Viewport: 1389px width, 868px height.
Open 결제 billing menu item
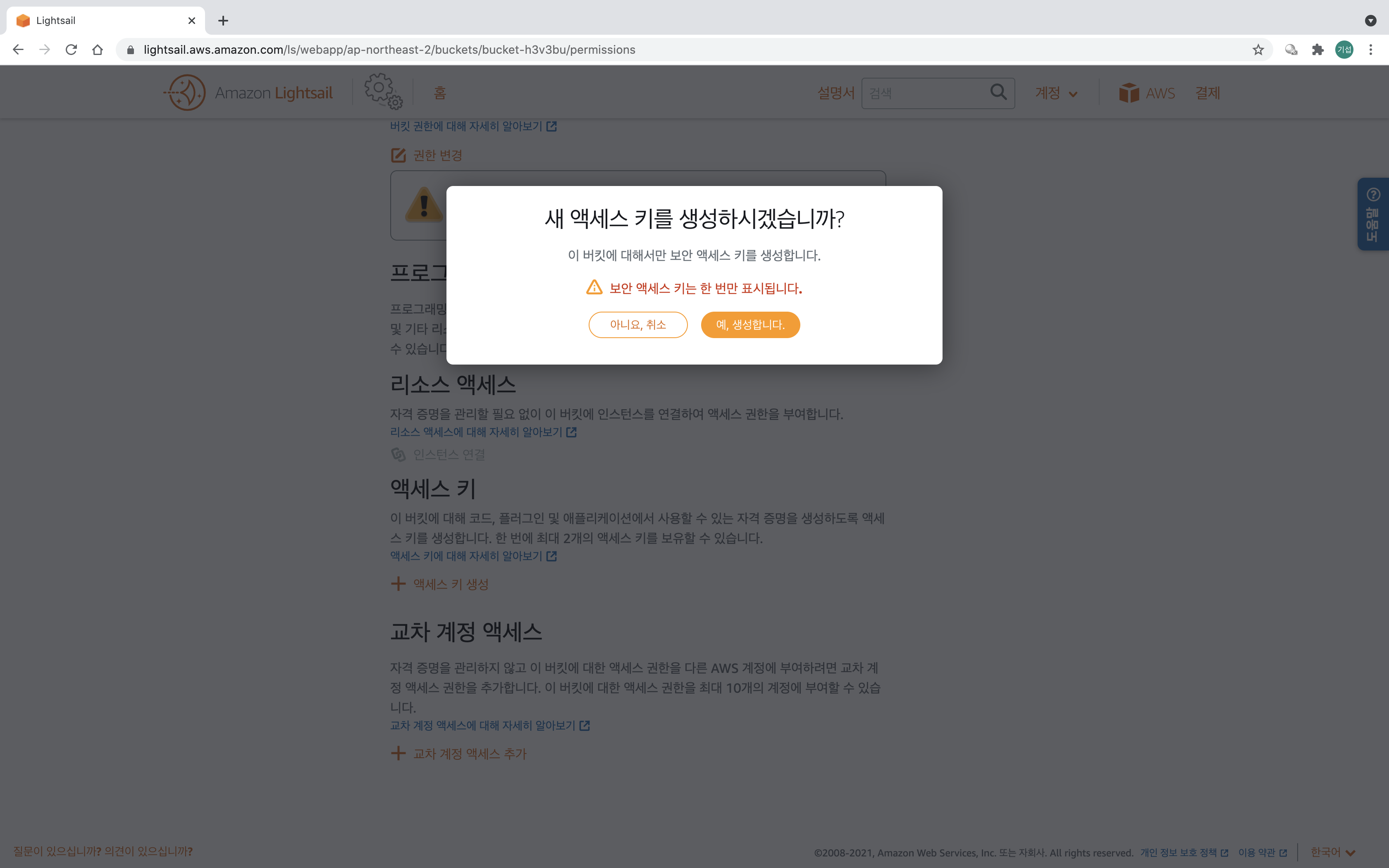(1207, 93)
